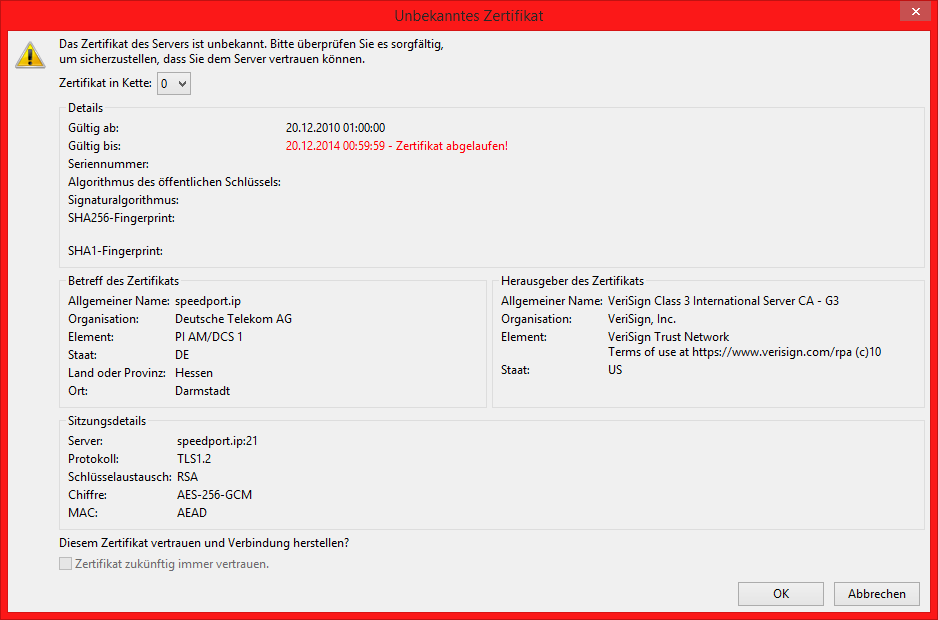This screenshot has width=938, height=620.
Task: Close the Unbekanntes Zertifikat dialog
Action: point(915,11)
